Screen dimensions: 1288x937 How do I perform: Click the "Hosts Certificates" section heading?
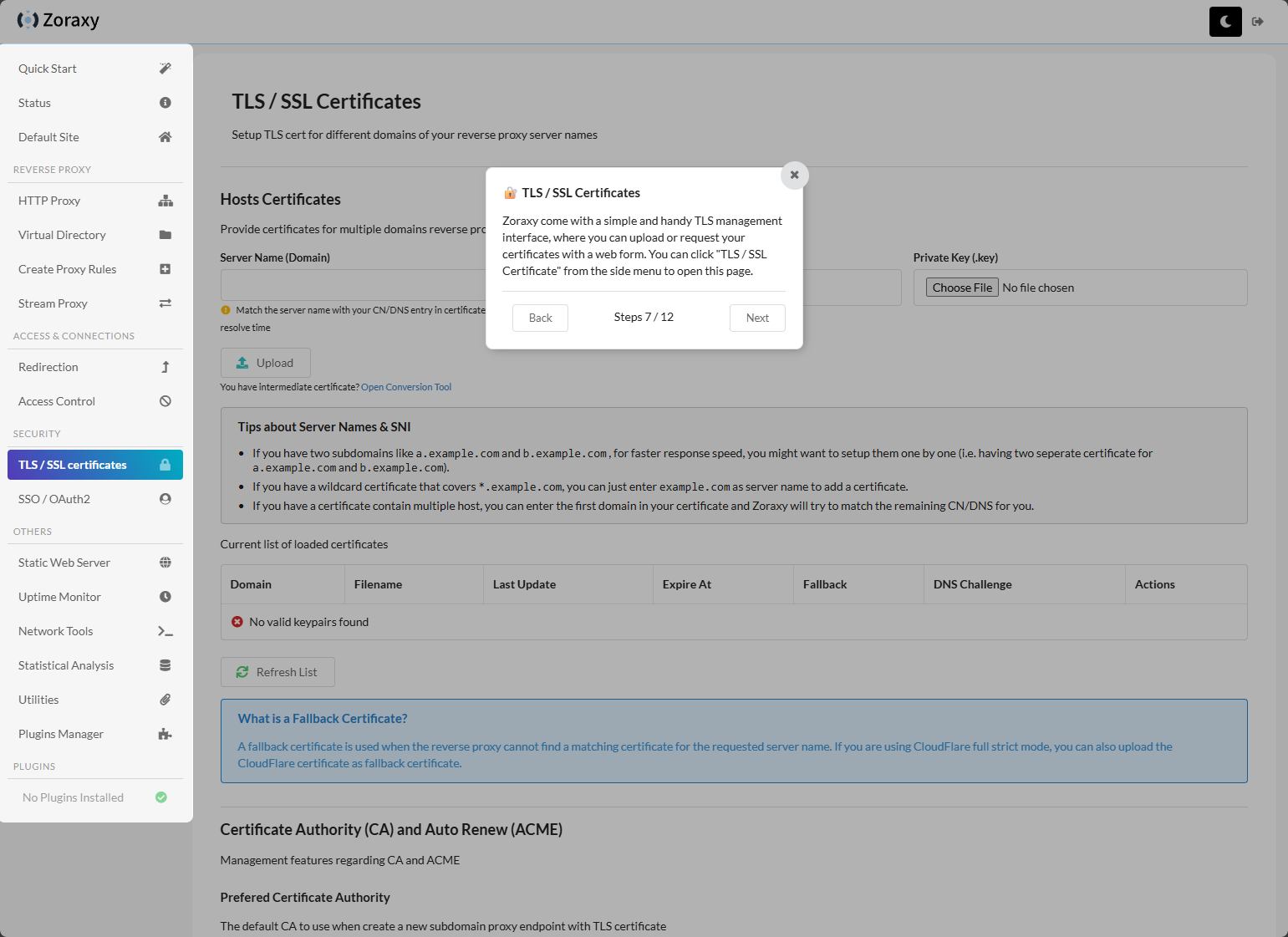click(x=281, y=199)
